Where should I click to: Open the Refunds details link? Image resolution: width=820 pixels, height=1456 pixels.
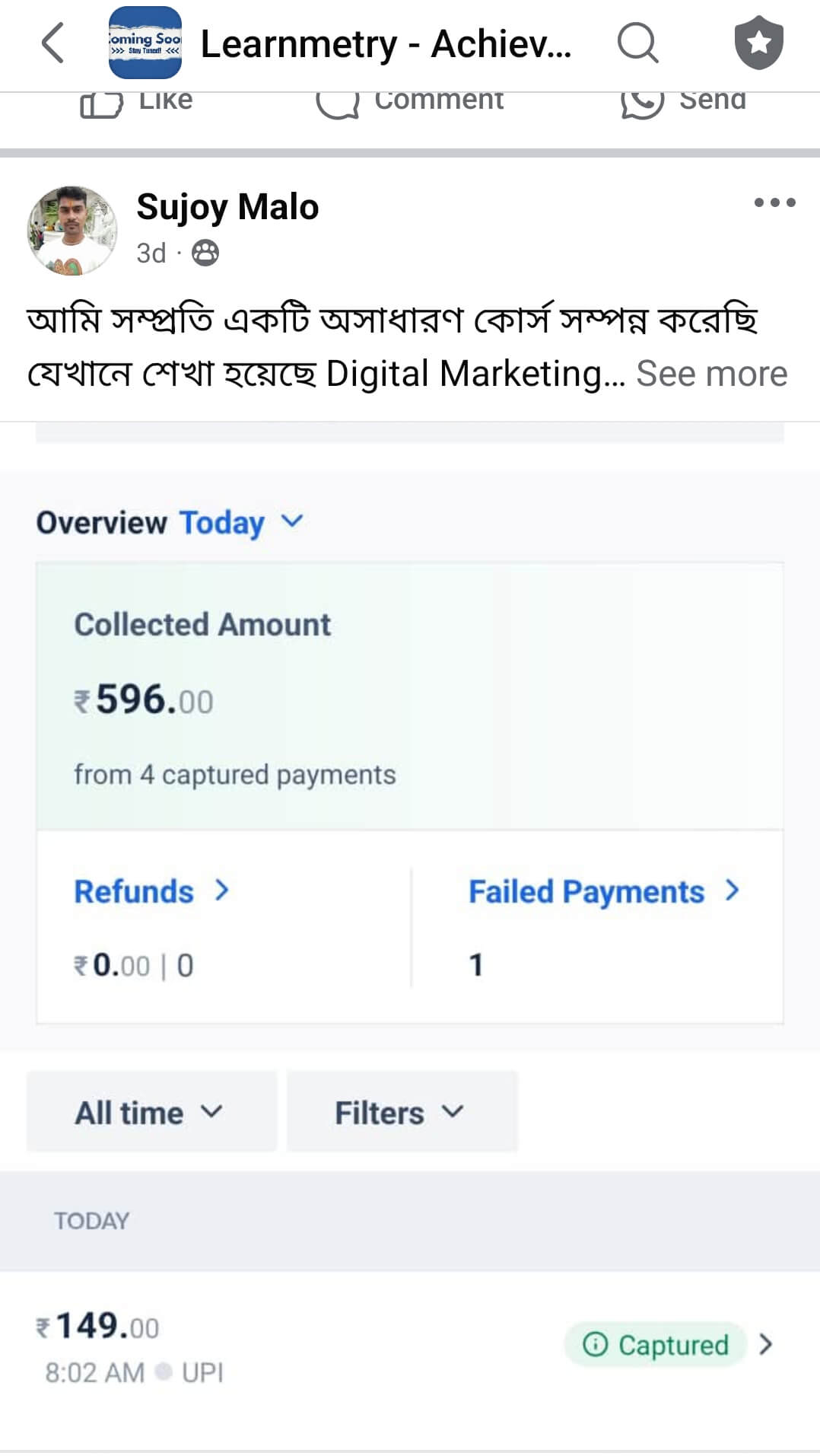pos(151,891)
